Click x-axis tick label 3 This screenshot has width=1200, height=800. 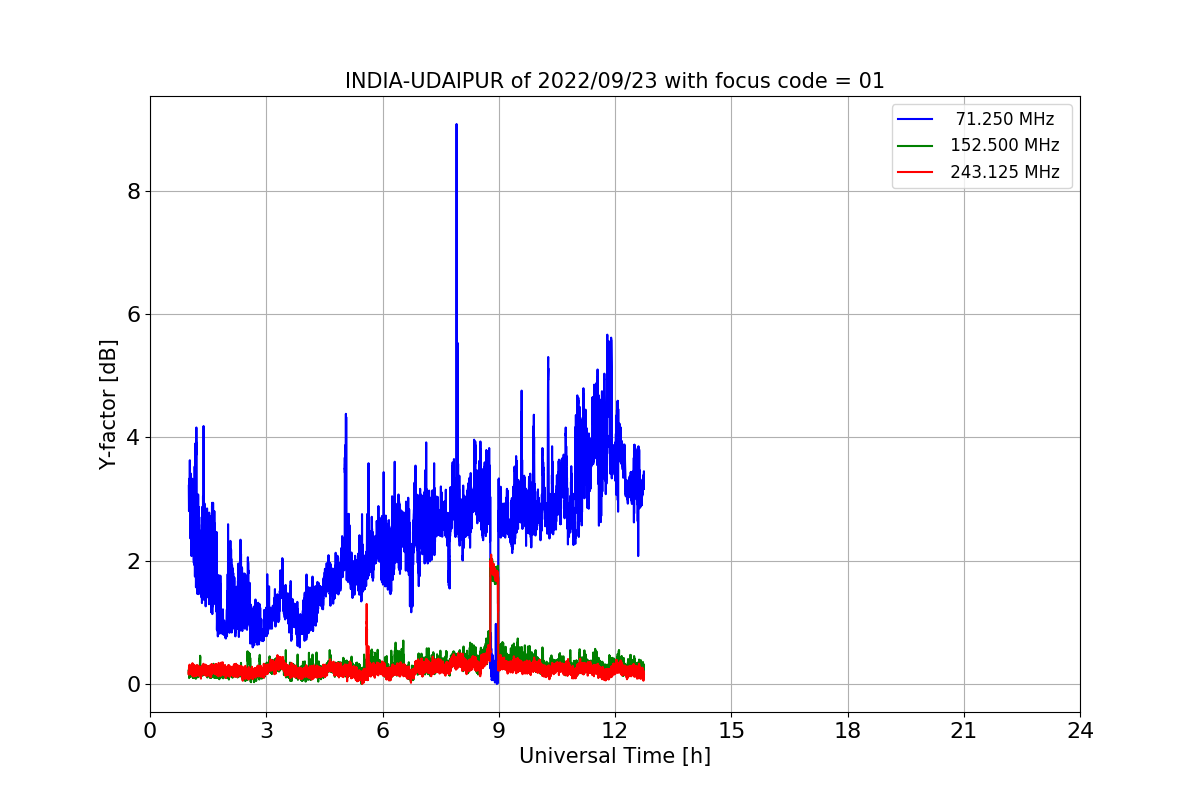266,731
